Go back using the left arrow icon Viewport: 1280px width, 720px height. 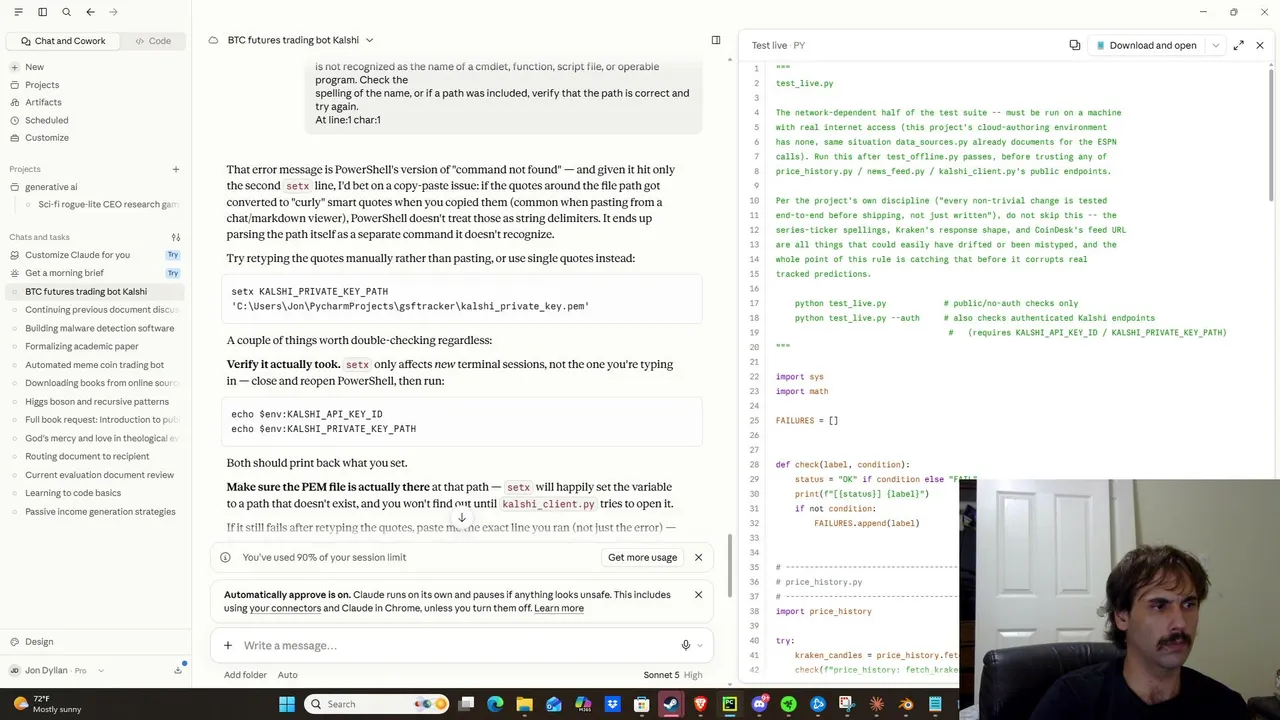90,12
